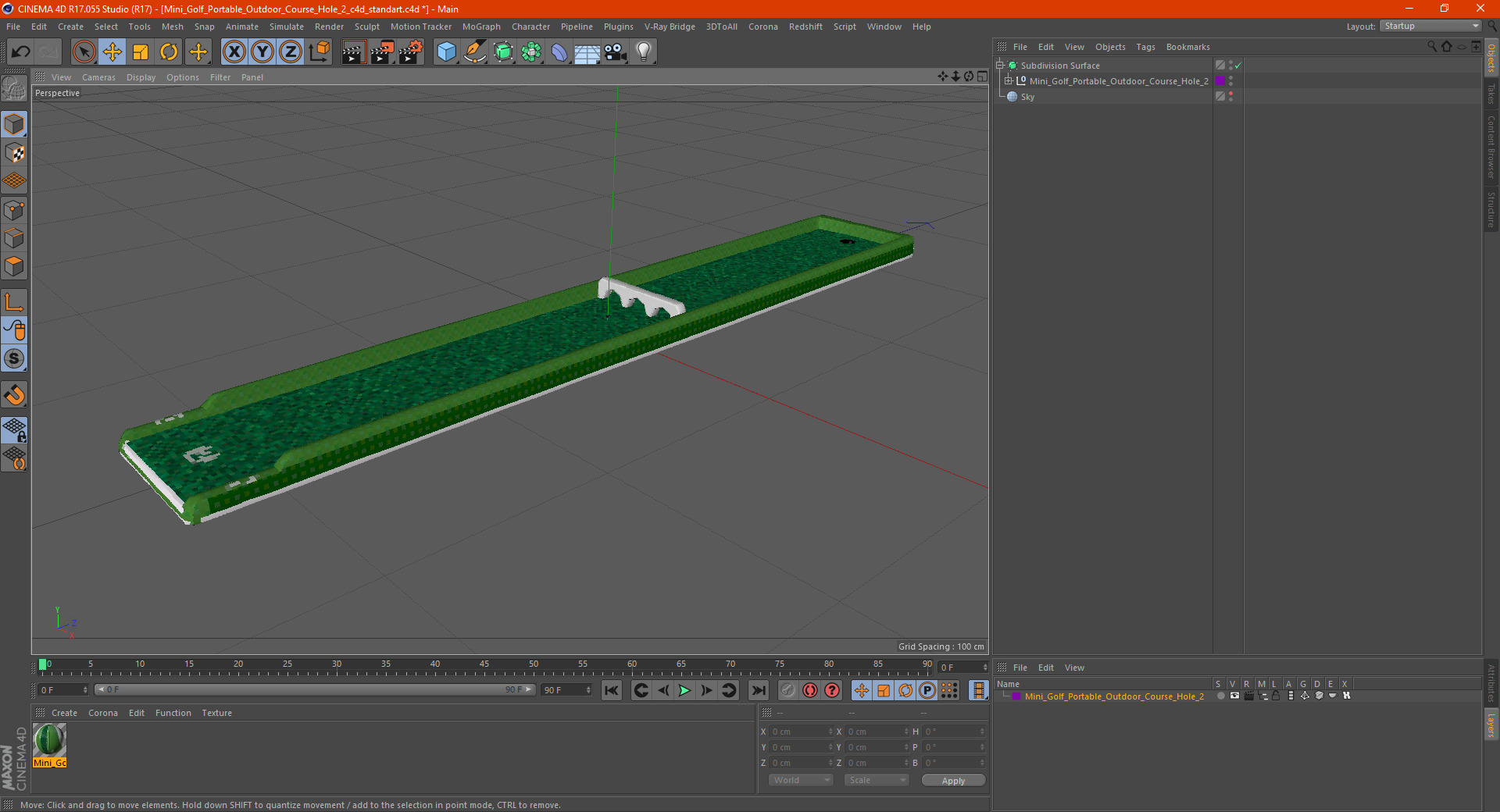Collapse the Subdivision Surface tree node
Viewport: 1500px width, 812px height.
point(1000,66)
